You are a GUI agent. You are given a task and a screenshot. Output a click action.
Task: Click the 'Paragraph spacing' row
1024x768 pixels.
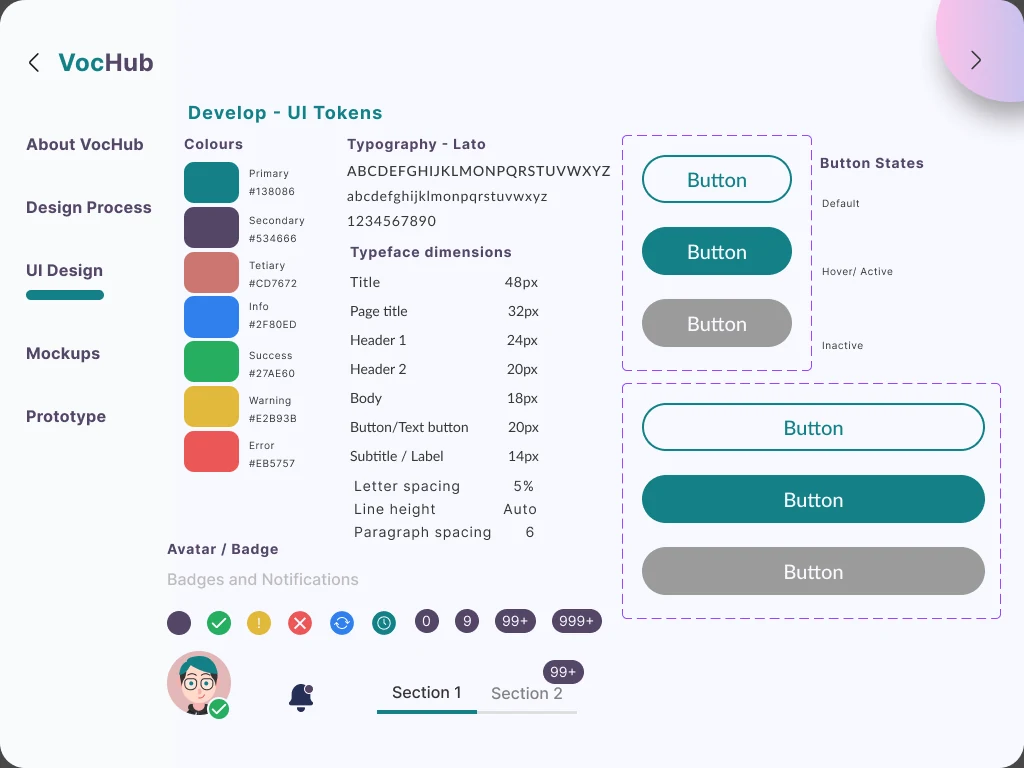click(x=444, y=532)
